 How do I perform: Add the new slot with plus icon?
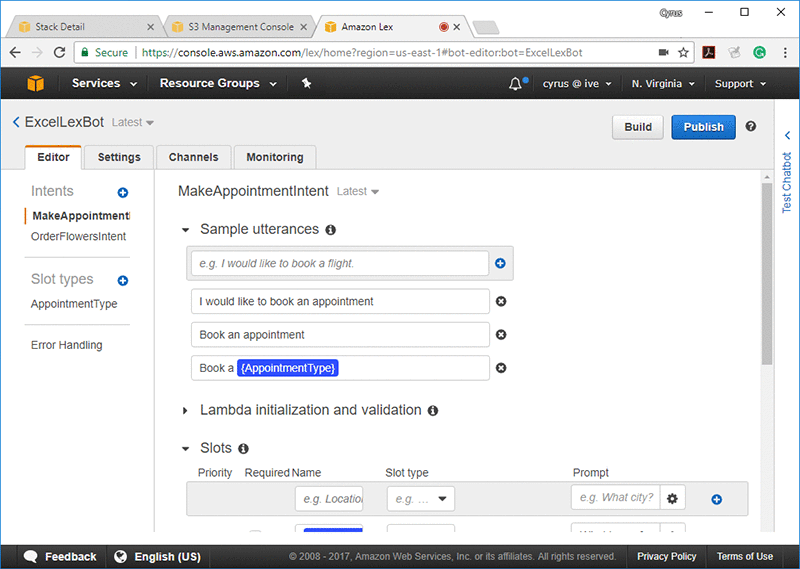click(716, 500)
